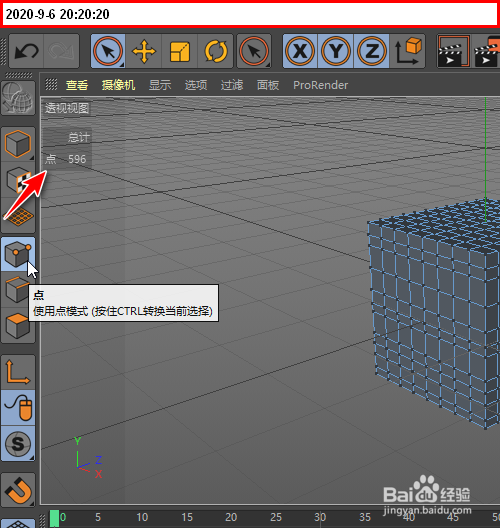Expand the 过滤 menu
The image size is (500, 528).
point(232,85)
